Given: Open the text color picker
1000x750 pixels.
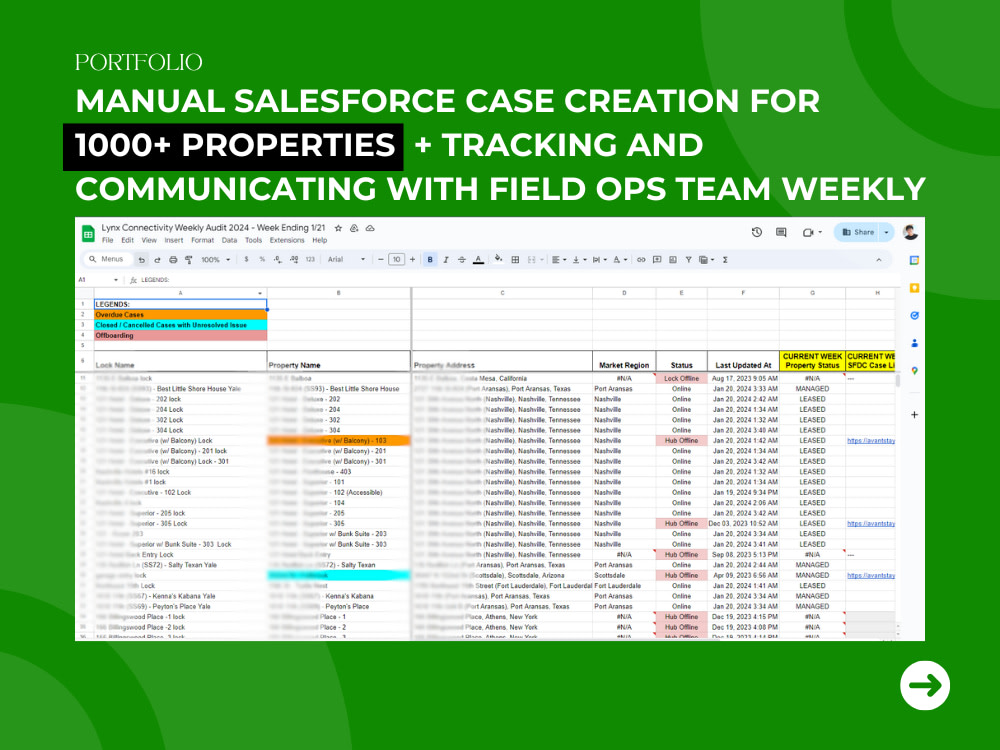Looking at the screenshot, I should pyautogui.click(x=478, y=260).
